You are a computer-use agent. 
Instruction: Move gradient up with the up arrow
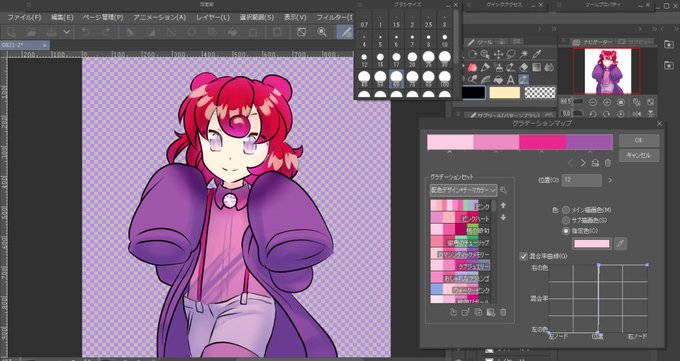tap(503, 205)
